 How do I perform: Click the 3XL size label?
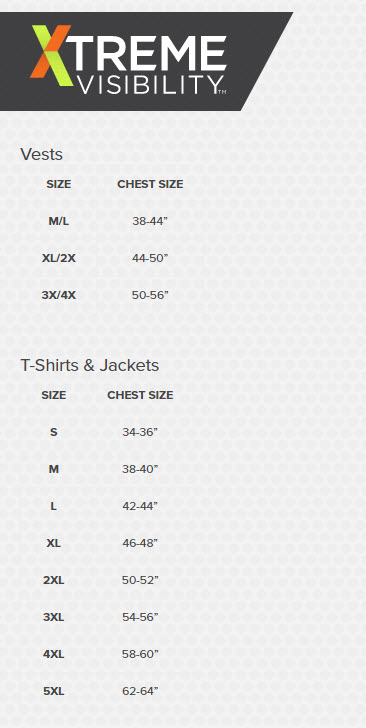(54, 618)
